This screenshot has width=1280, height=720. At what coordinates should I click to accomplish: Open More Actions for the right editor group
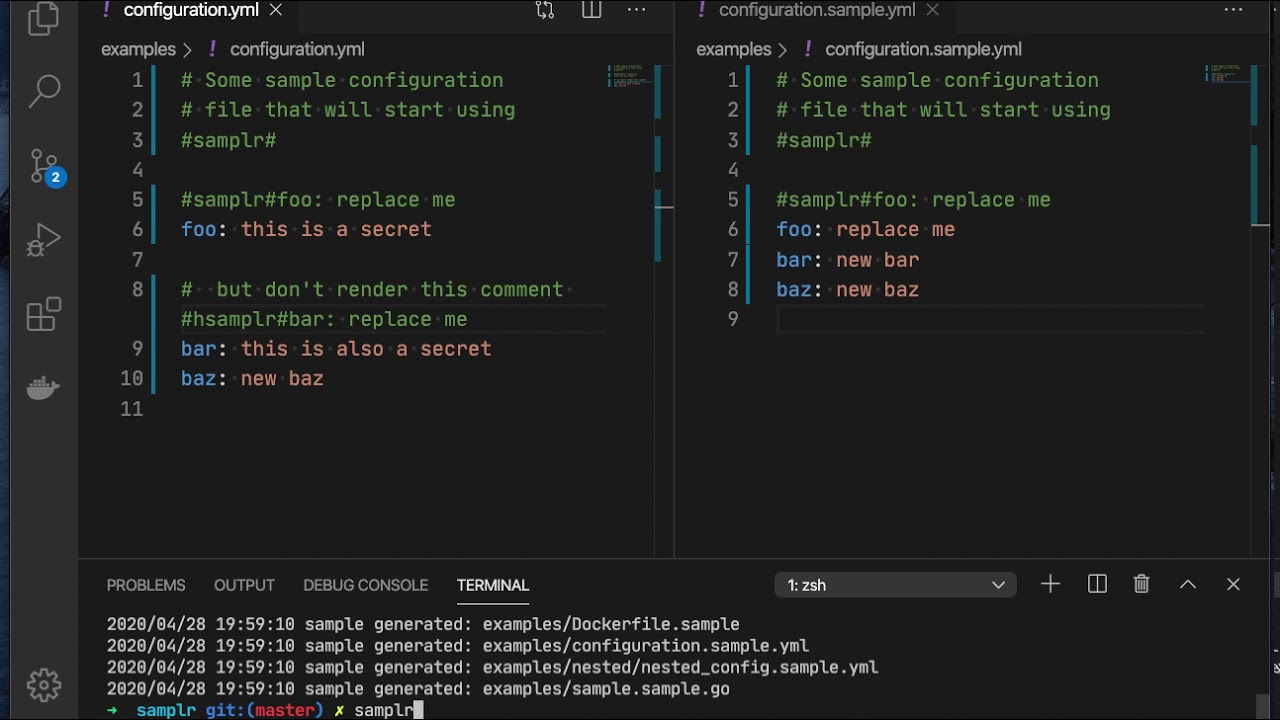point(1232,11)
